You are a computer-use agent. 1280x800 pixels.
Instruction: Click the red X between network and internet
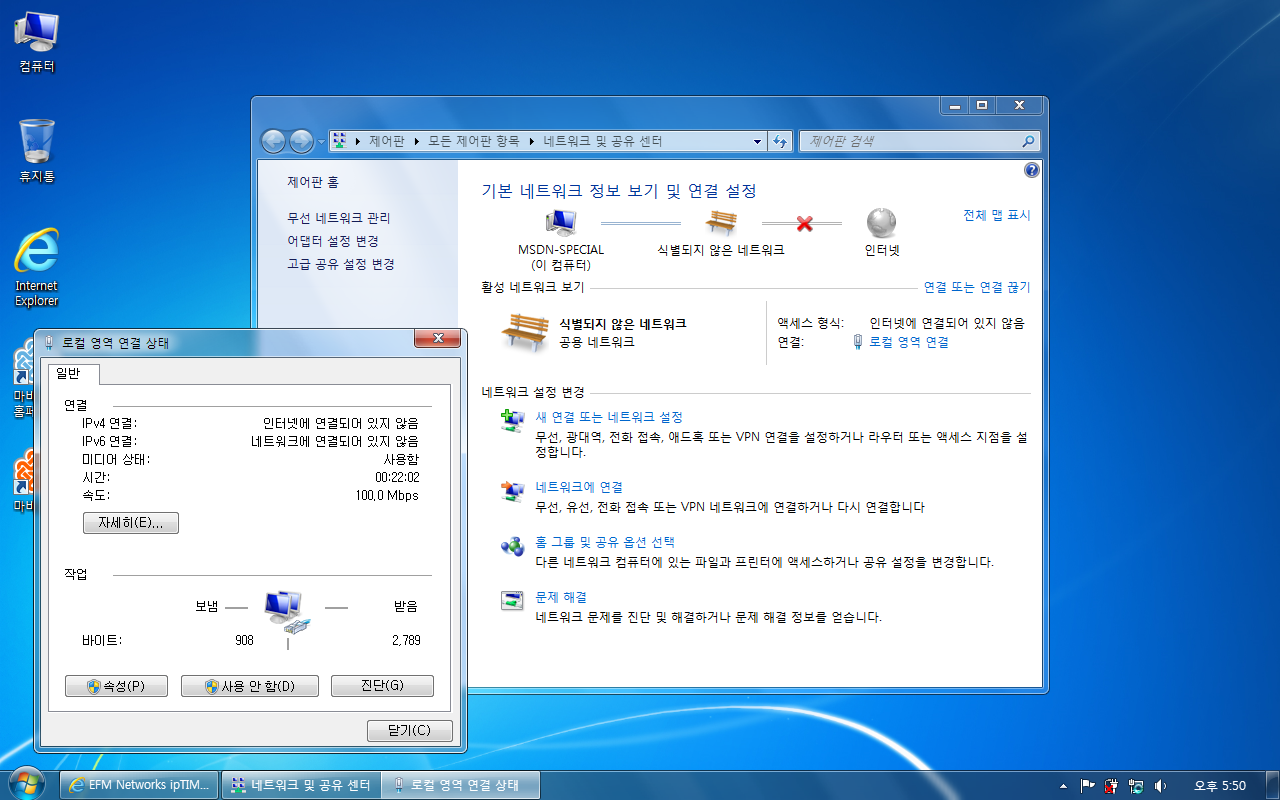point(804,224)
